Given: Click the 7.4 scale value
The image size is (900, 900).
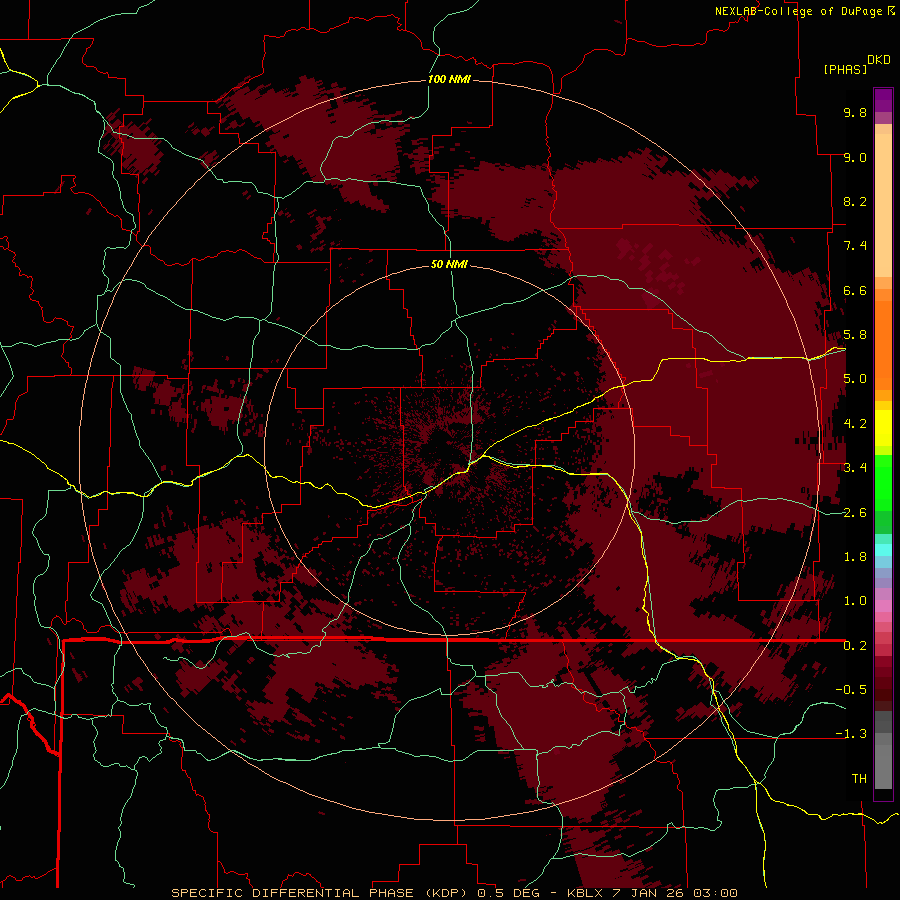Looking at the screenshot, I should click(855, 246).
